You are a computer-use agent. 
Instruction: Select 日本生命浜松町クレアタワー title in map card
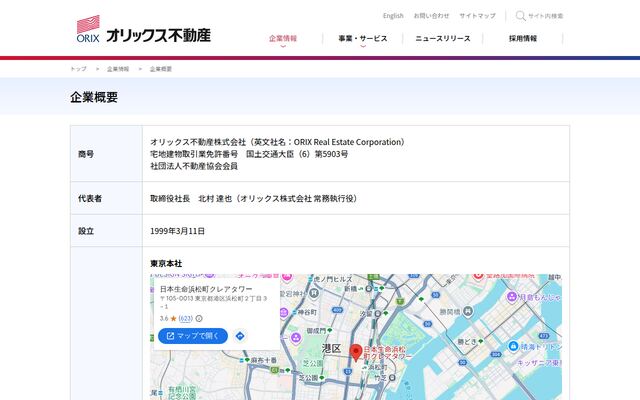(x=206, y=289)
